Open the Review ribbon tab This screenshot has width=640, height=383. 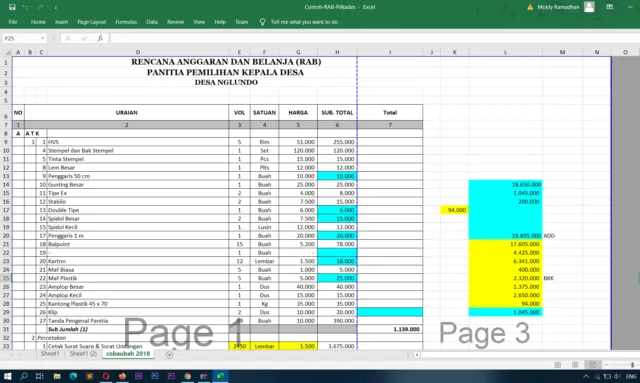(176, 22)
